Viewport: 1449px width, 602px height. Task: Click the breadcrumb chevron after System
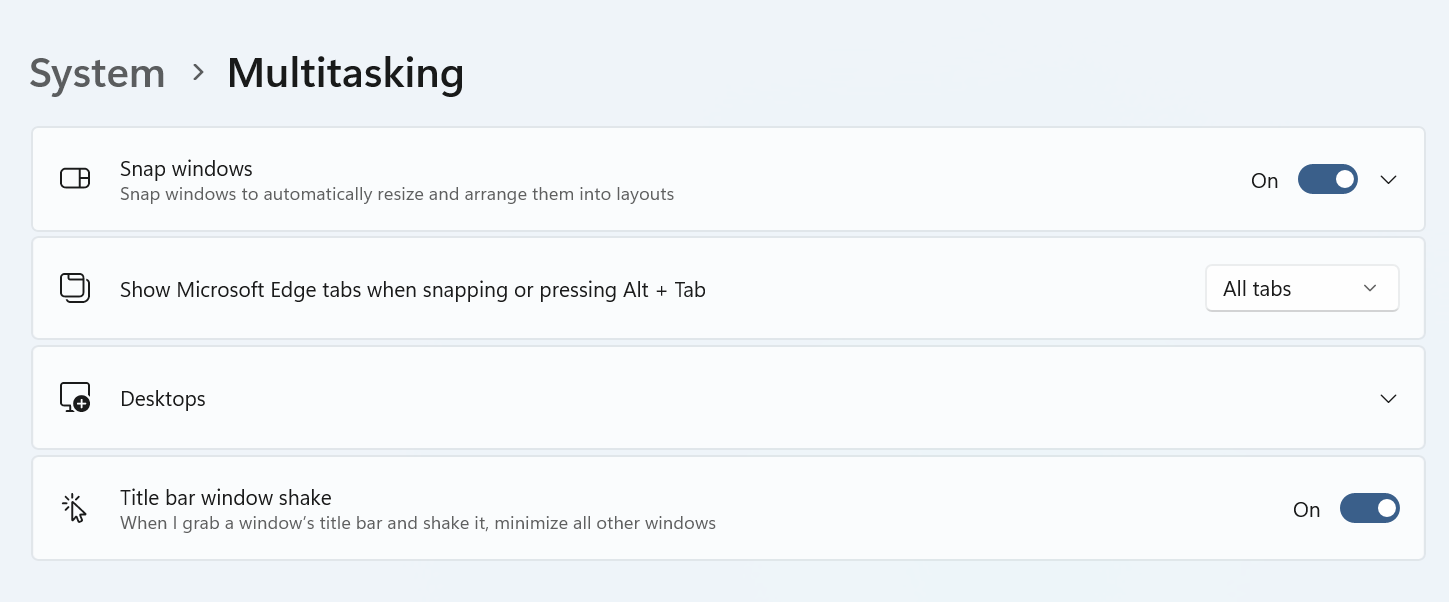pyautogui.click(x=198, y=72)
